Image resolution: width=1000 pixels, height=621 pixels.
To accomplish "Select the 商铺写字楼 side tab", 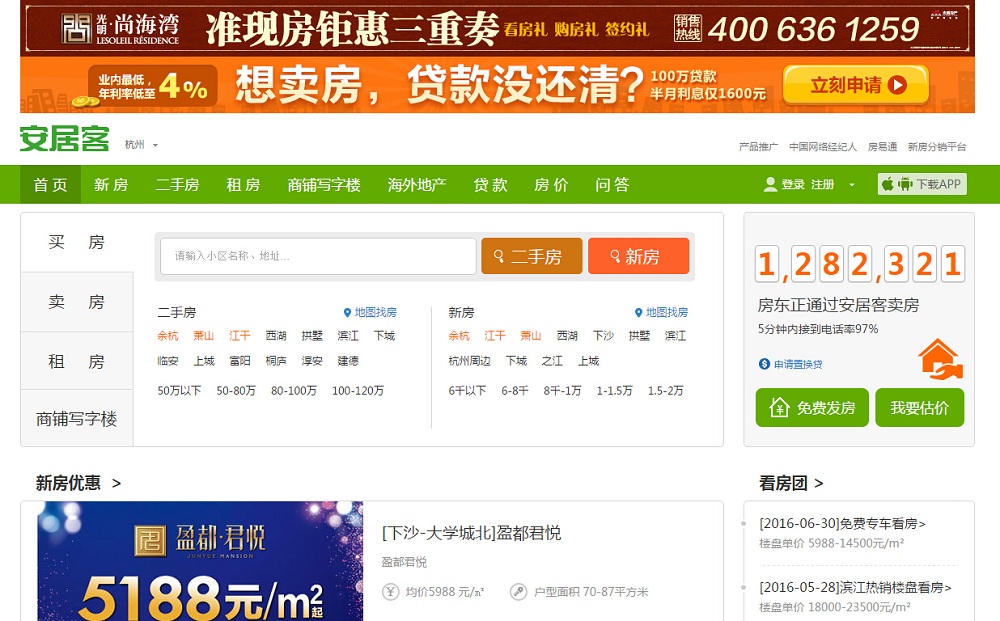I will pos(77,419).
